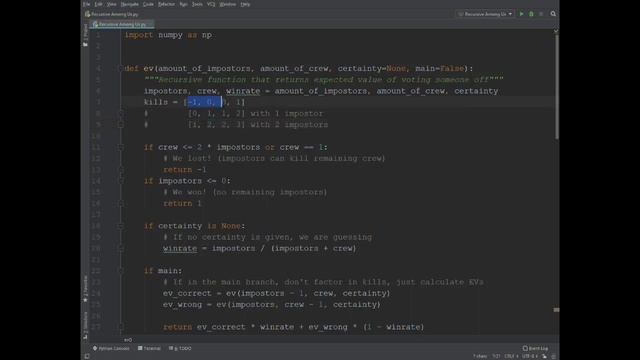Viewport: 640px width, 360px height.
Task: Open the Favorites side tool window
Action: pos(85,289)
